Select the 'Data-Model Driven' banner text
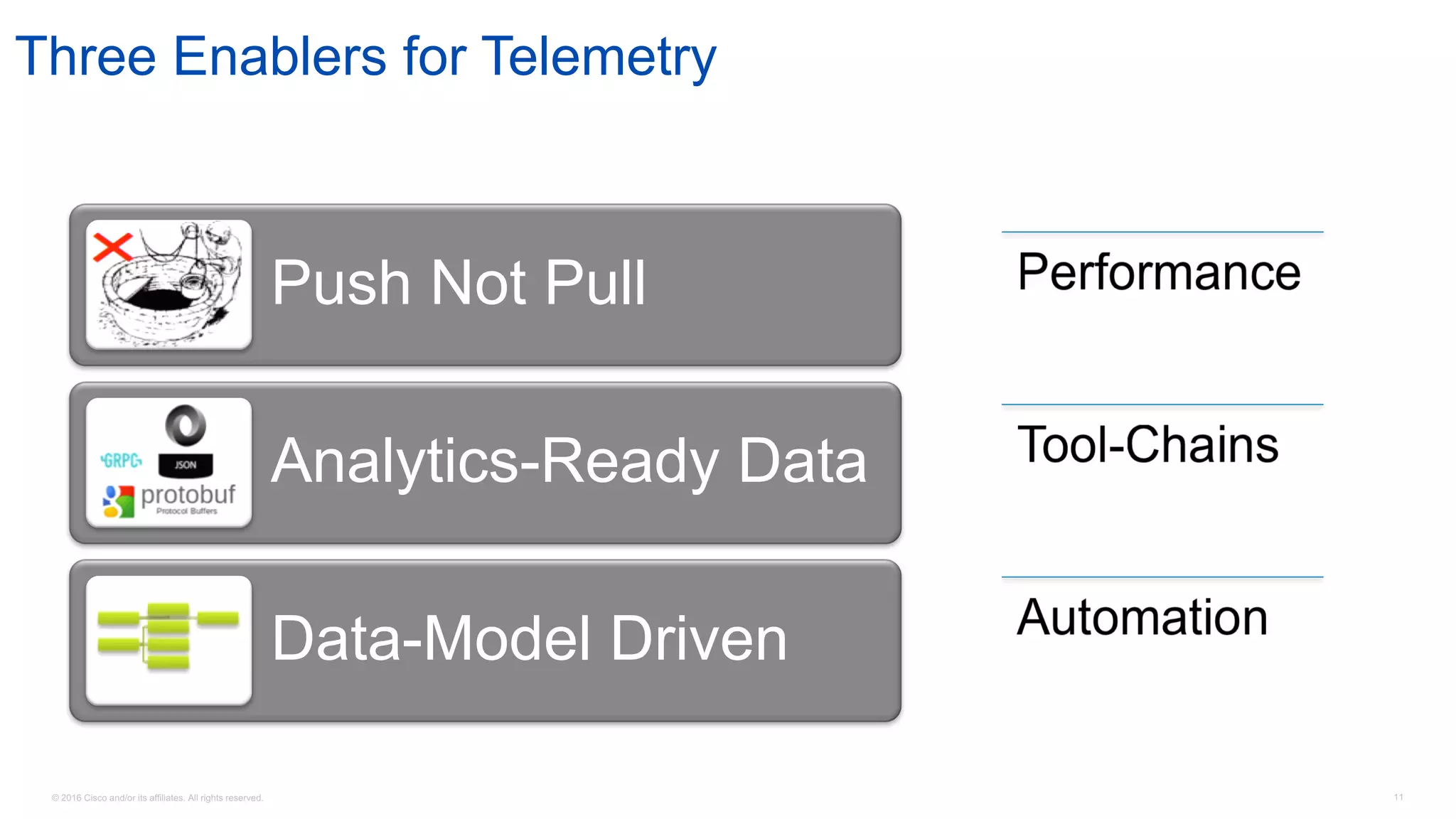The image size is (1456, 819). point(529,638)
